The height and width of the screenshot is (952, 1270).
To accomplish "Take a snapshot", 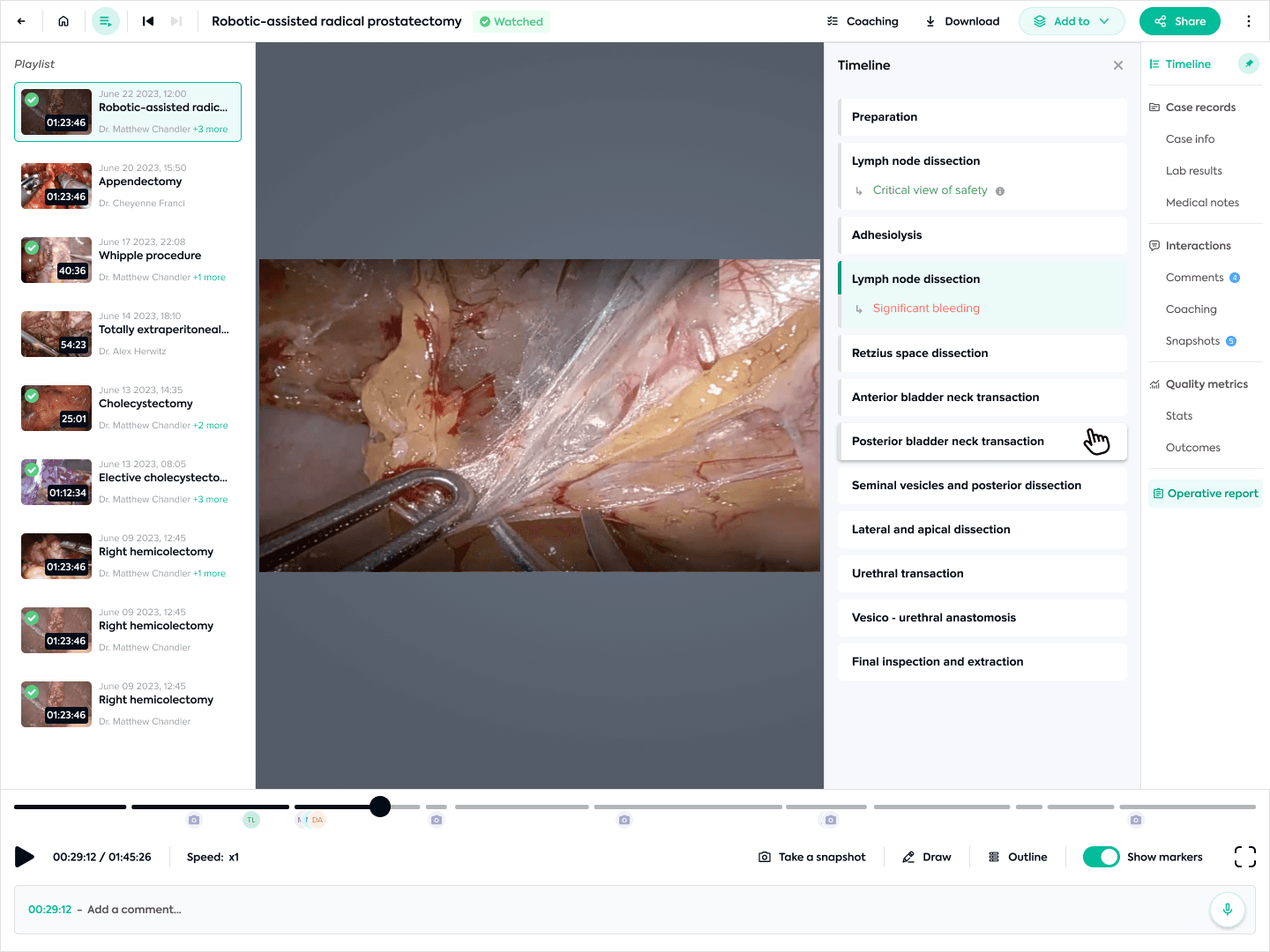I will pos(812,857).
